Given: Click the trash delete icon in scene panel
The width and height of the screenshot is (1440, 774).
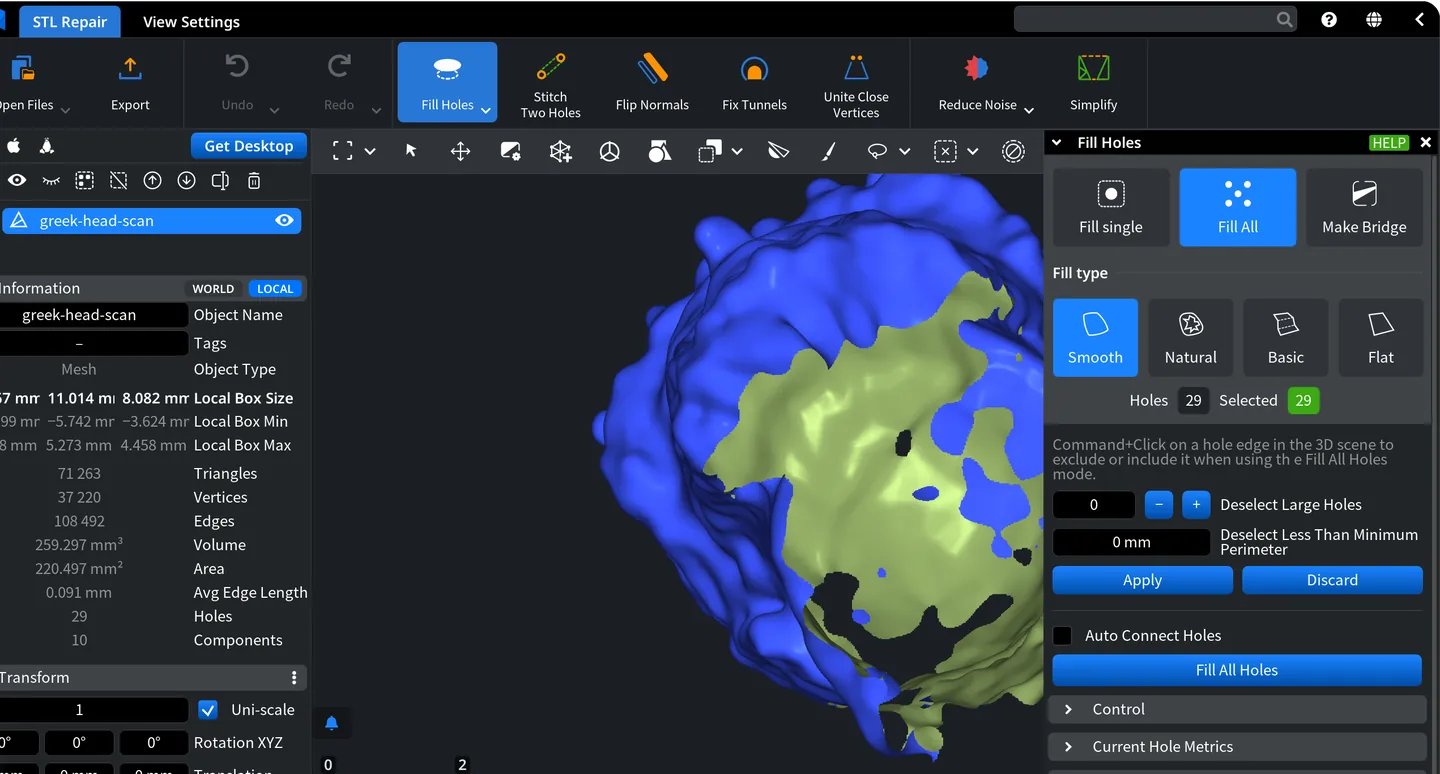Looking at the screenshot, I should [x=254, y=181].
